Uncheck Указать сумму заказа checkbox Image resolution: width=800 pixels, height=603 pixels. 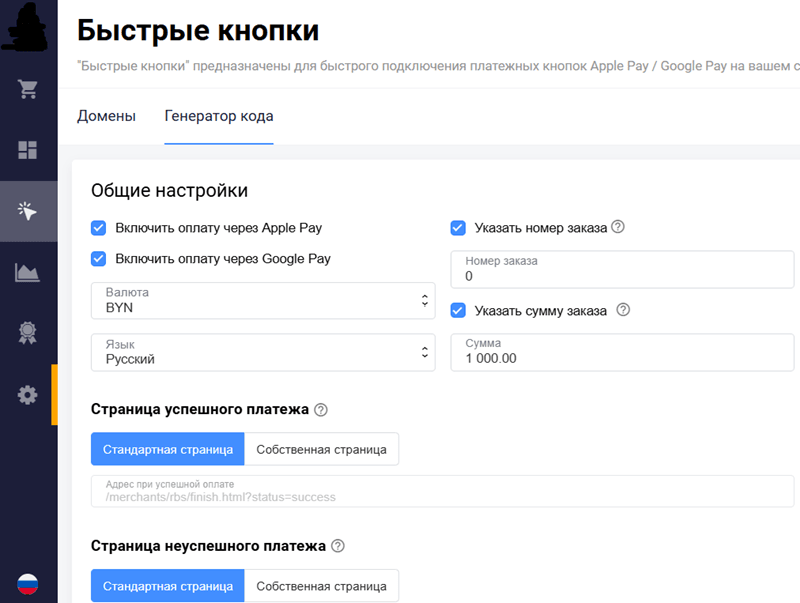tap(458, 310)
